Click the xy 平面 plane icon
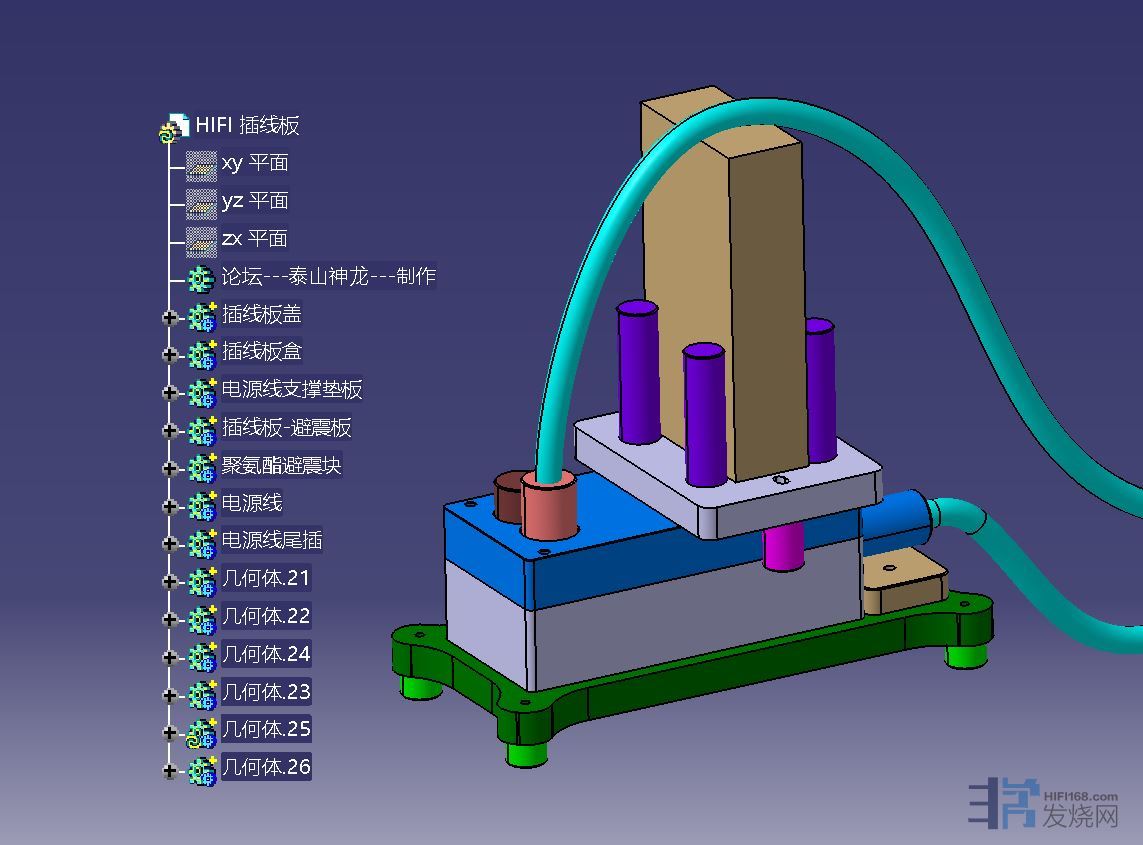 (201, 164)
